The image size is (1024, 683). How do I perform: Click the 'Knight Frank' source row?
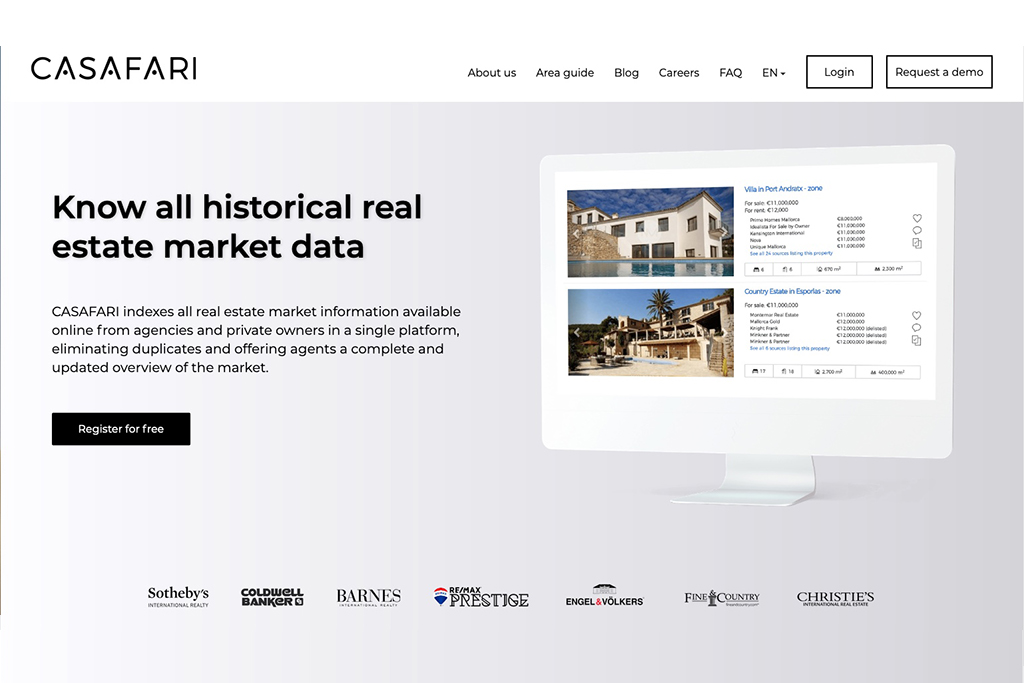pyautogui.click(x=818, y=328)
